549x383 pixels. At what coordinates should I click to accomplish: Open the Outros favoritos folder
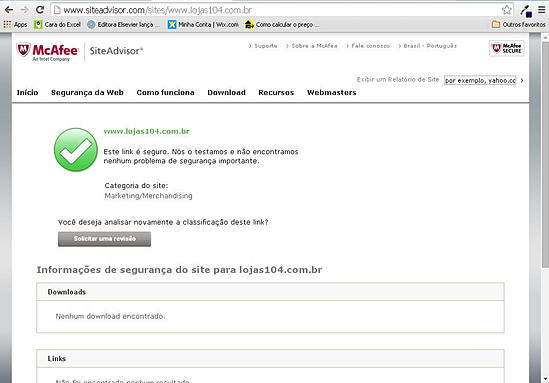point(519,25)
